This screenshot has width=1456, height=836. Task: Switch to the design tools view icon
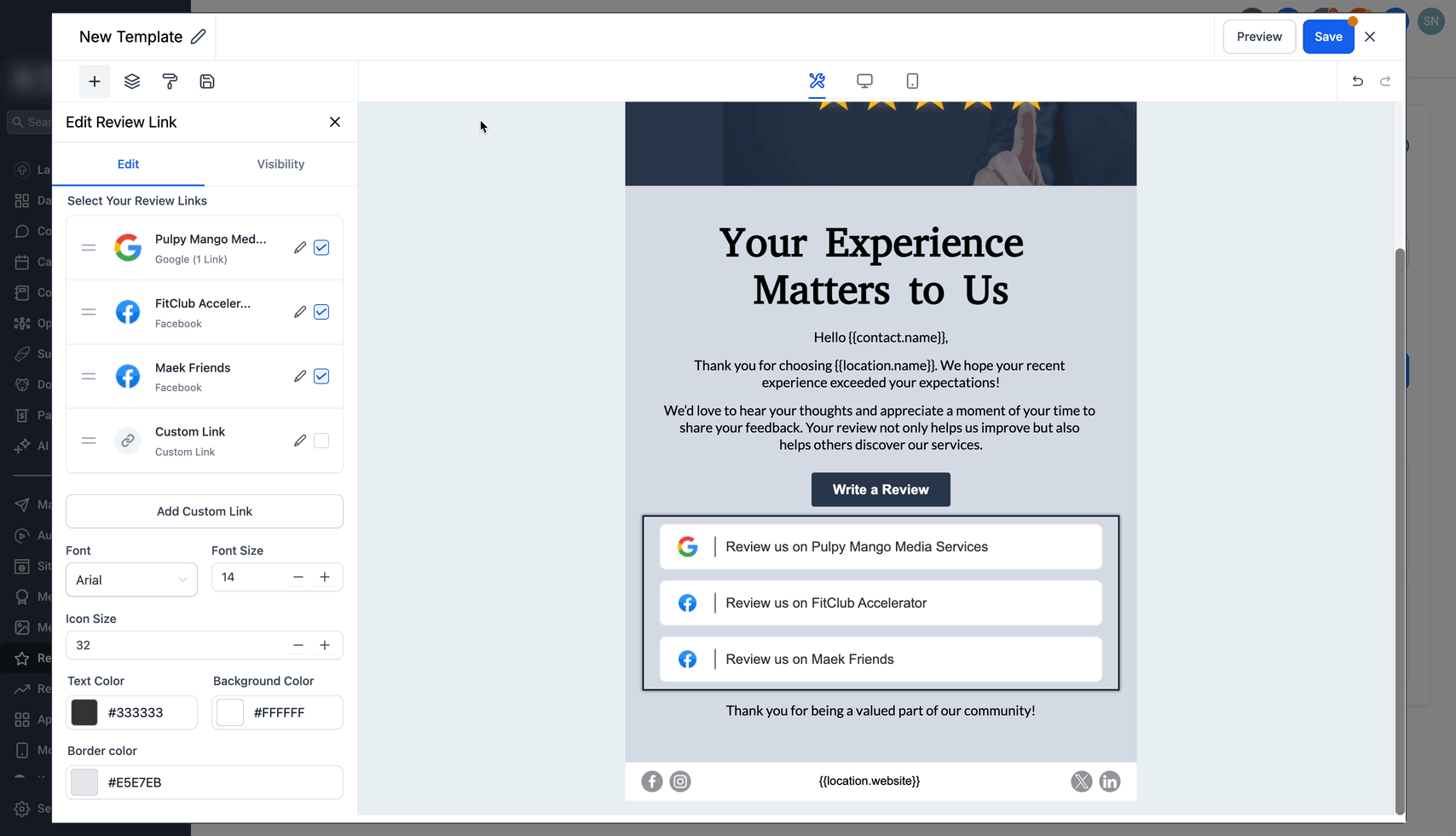pos(817,81)
